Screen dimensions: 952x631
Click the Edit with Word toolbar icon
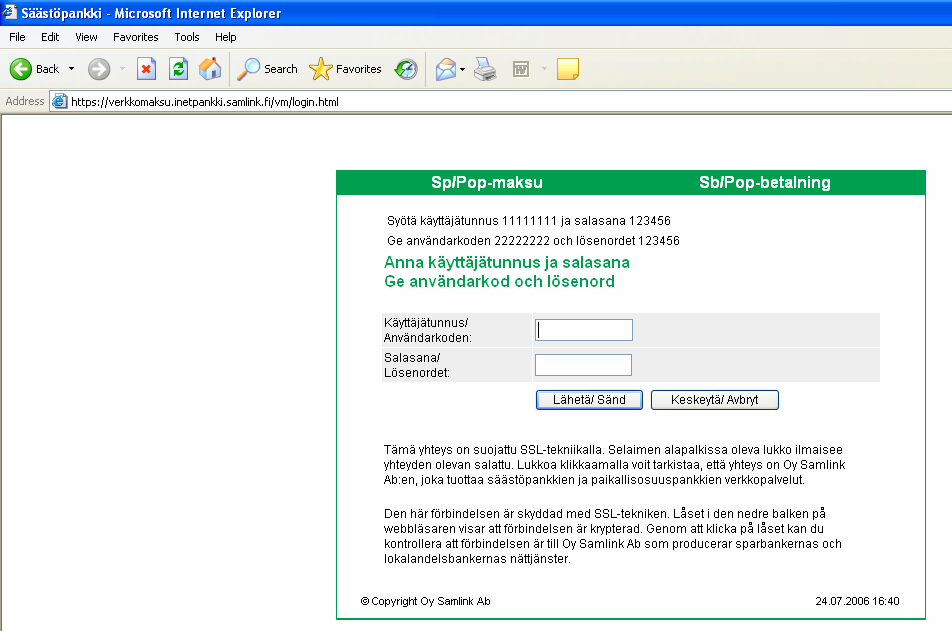pos(521,69)
